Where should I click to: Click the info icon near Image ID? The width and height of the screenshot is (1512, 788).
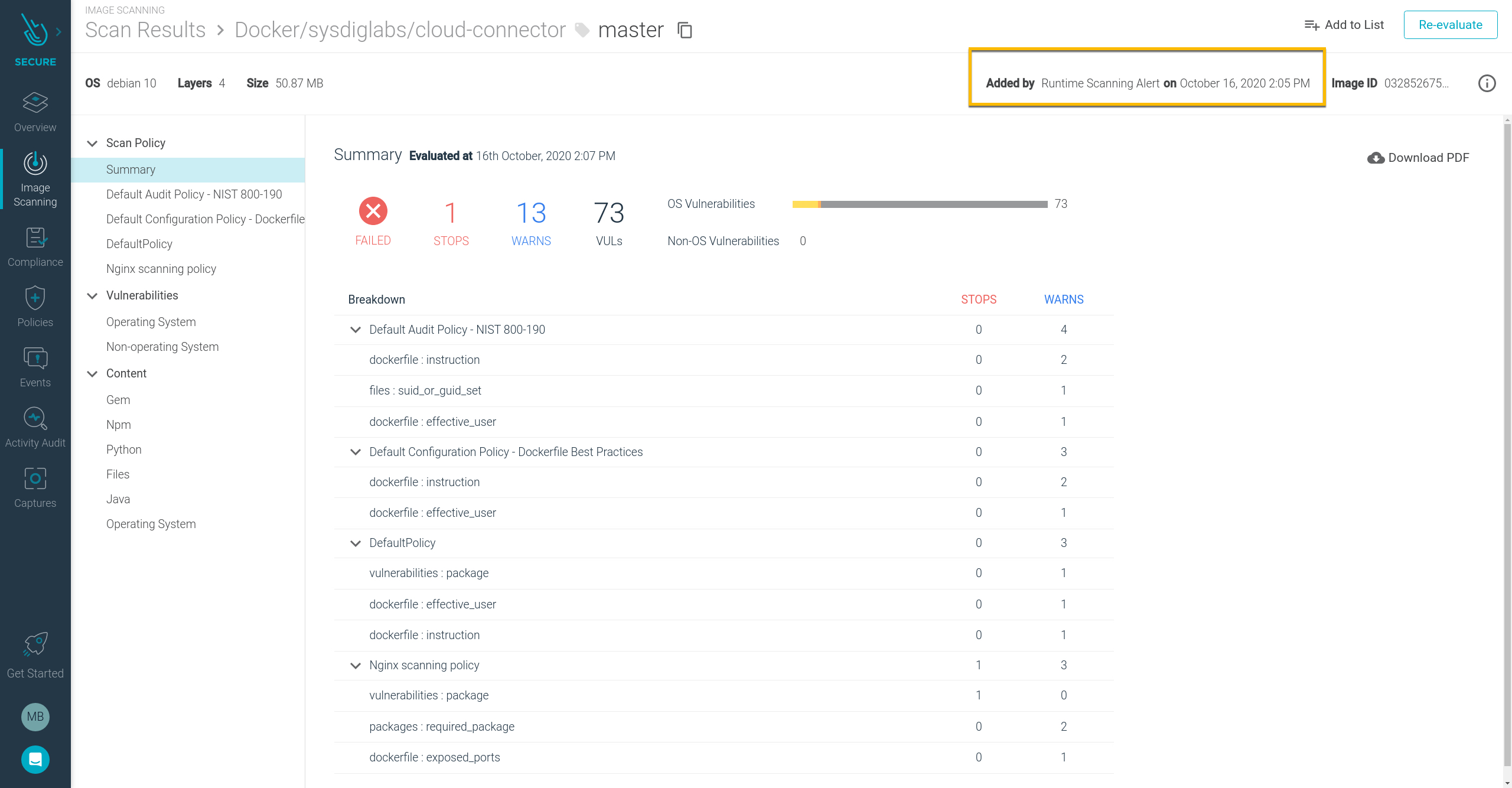pos(1487,83)
